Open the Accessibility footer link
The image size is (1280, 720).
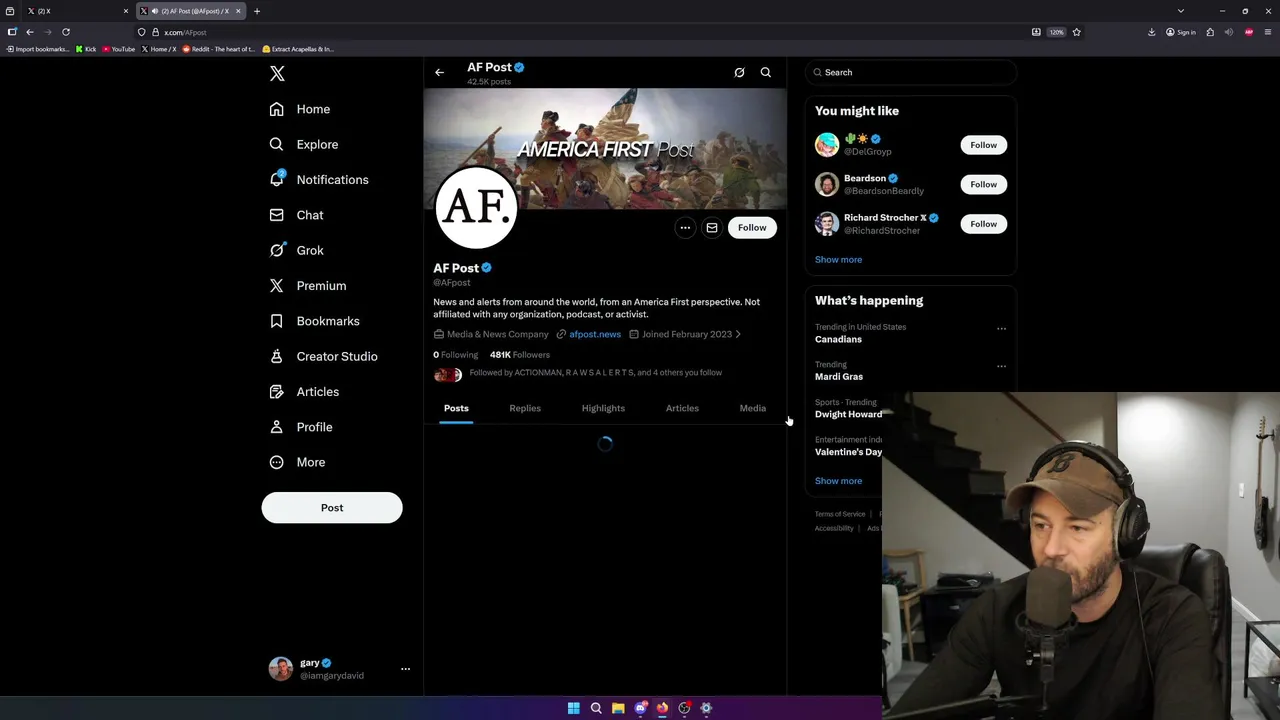(834, 528)
